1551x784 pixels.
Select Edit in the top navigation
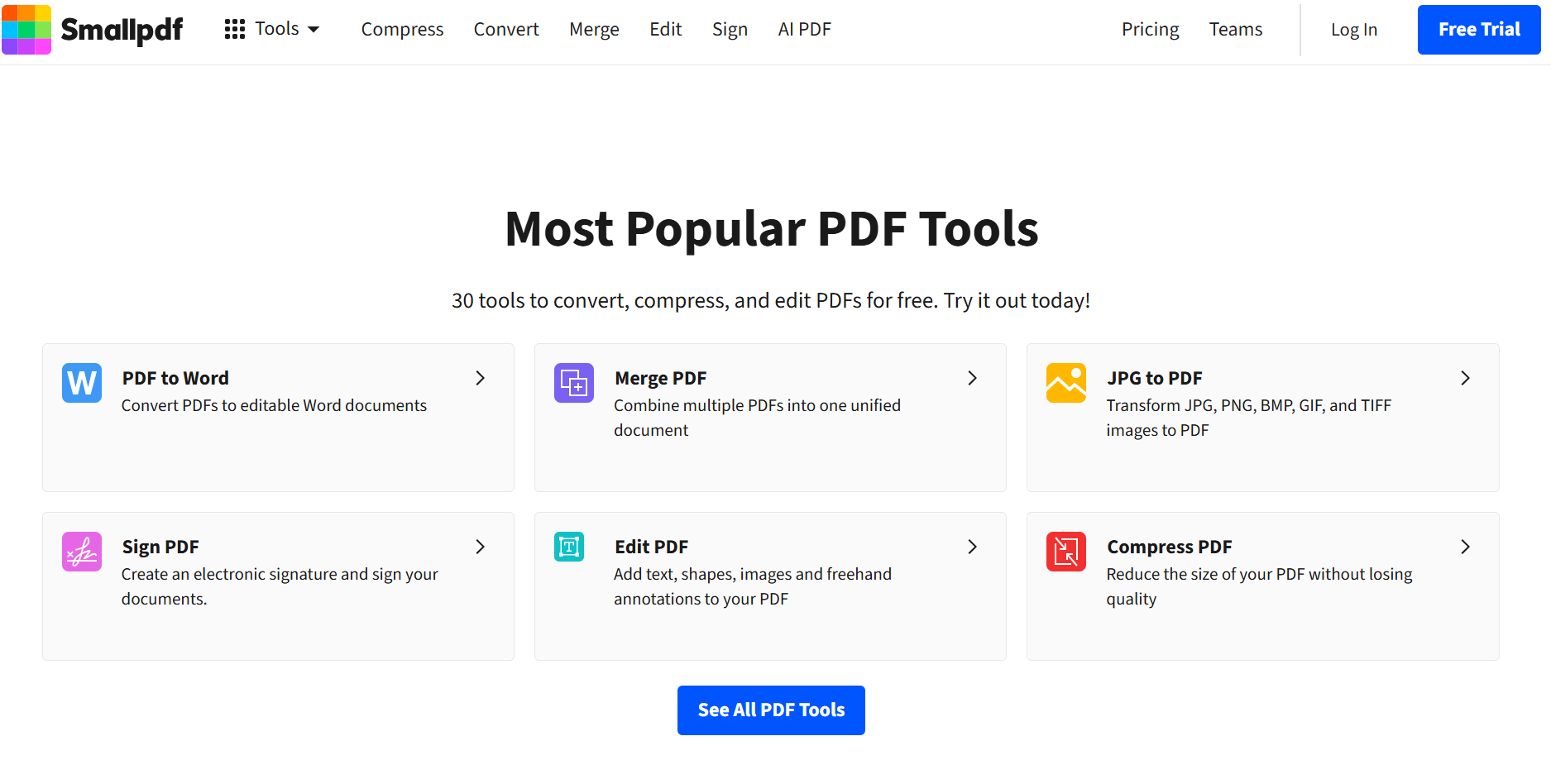coord(666,30)
